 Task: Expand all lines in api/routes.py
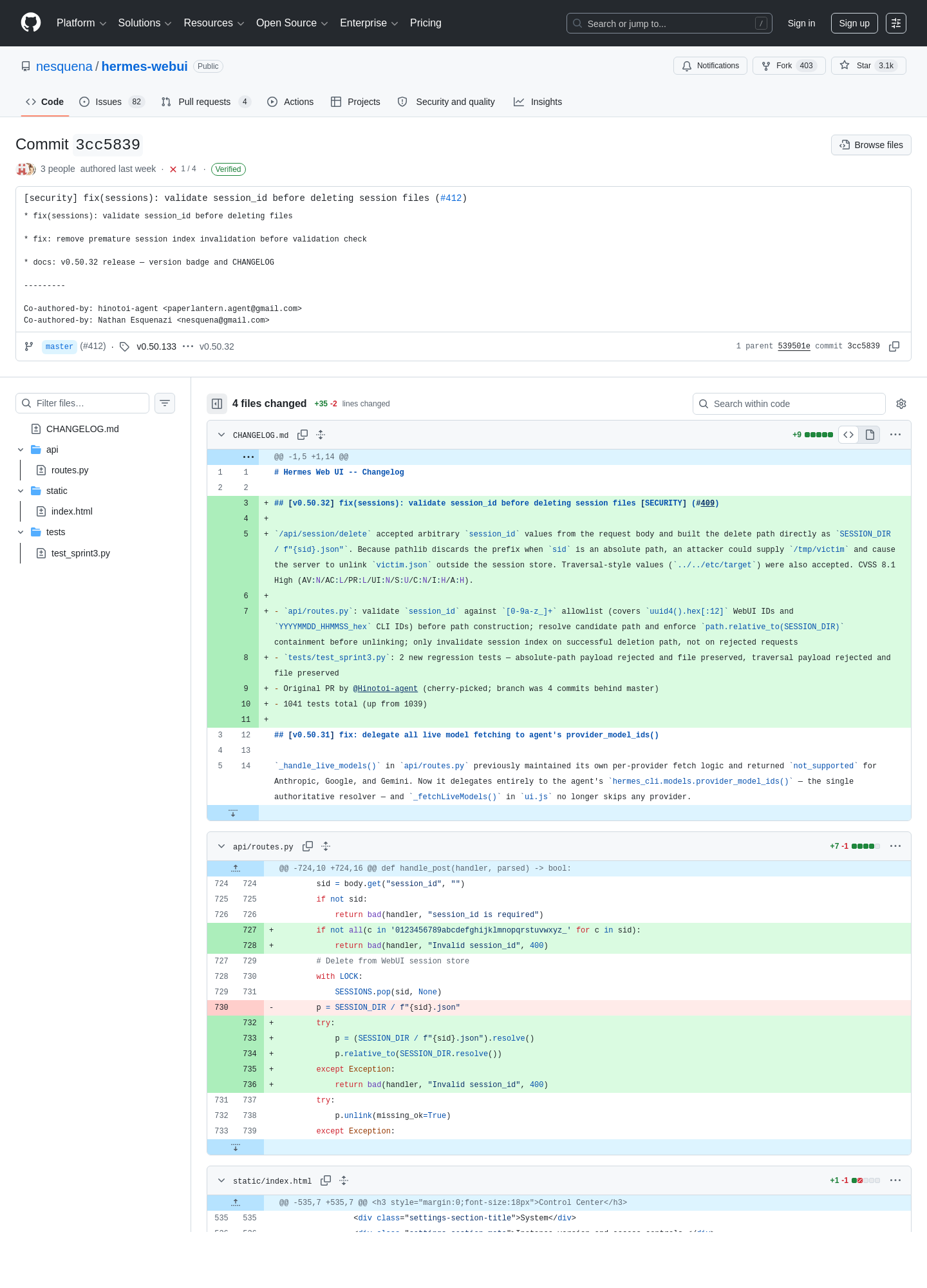[326, 846]
